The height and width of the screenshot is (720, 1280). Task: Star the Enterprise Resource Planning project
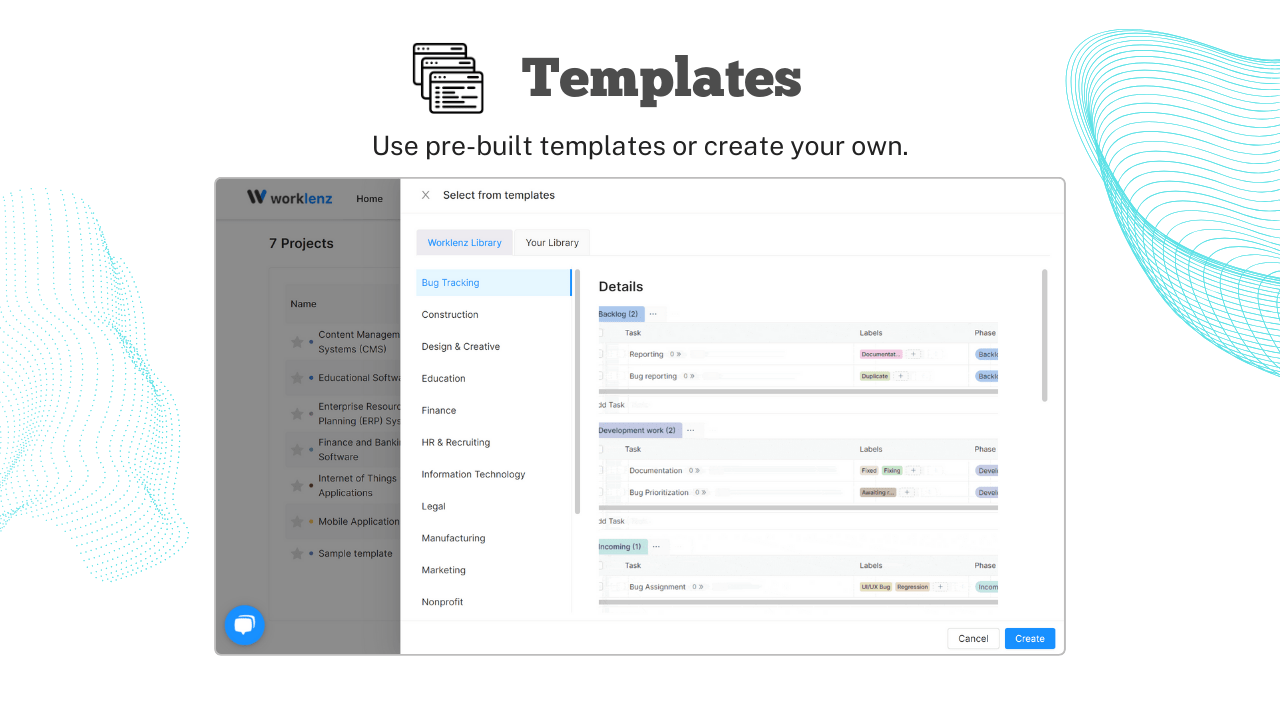[x=296, y=414]
